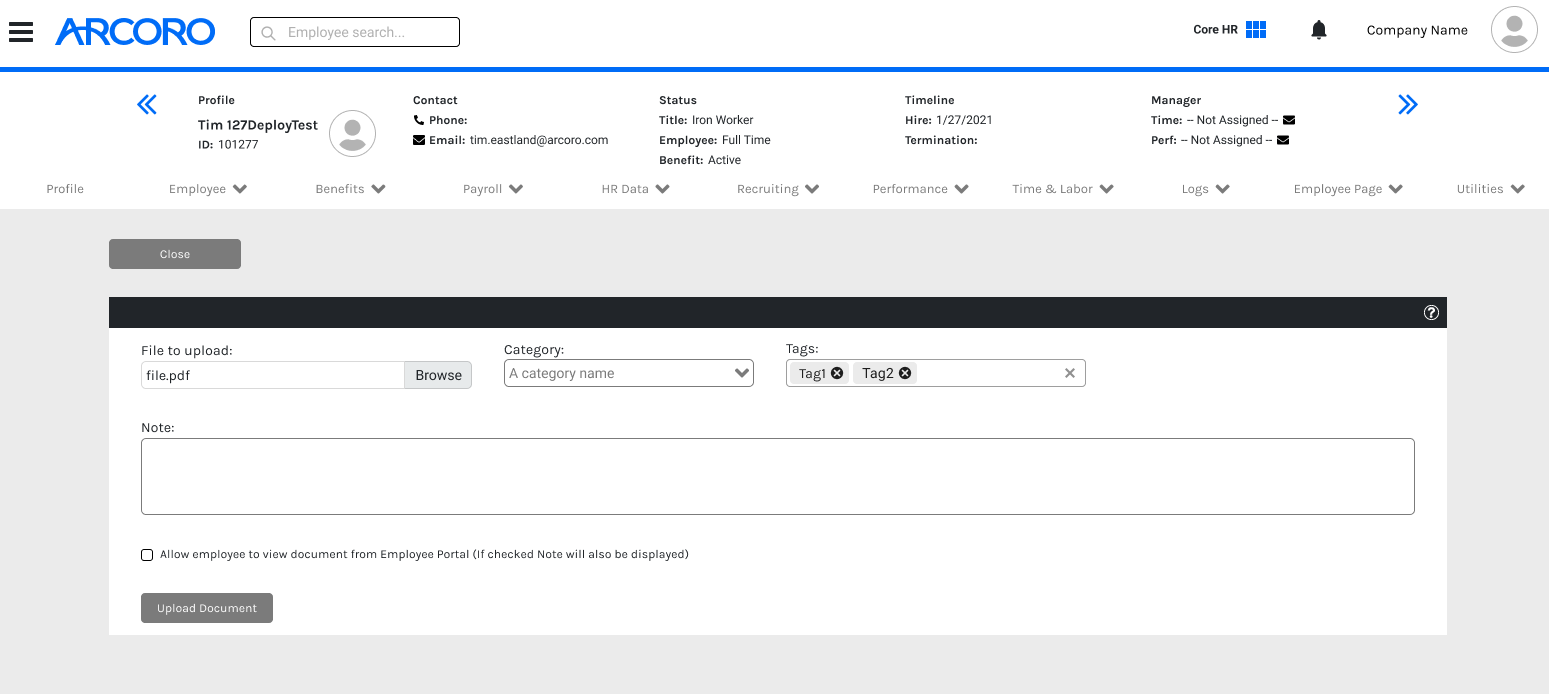
Task: Open the Core HR apps grid
Action: [x=1256, y=30]
